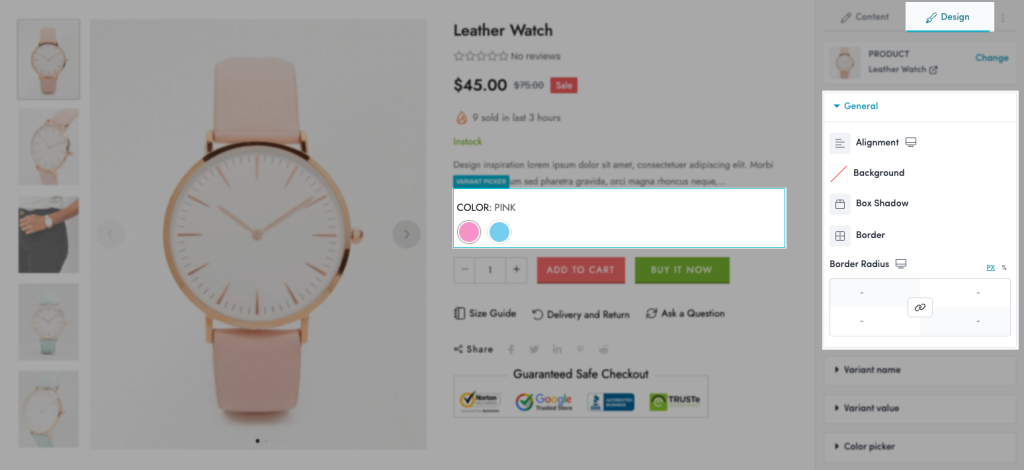
Task: Select PX unit for border radius
Action: click(x=990, y=268)
